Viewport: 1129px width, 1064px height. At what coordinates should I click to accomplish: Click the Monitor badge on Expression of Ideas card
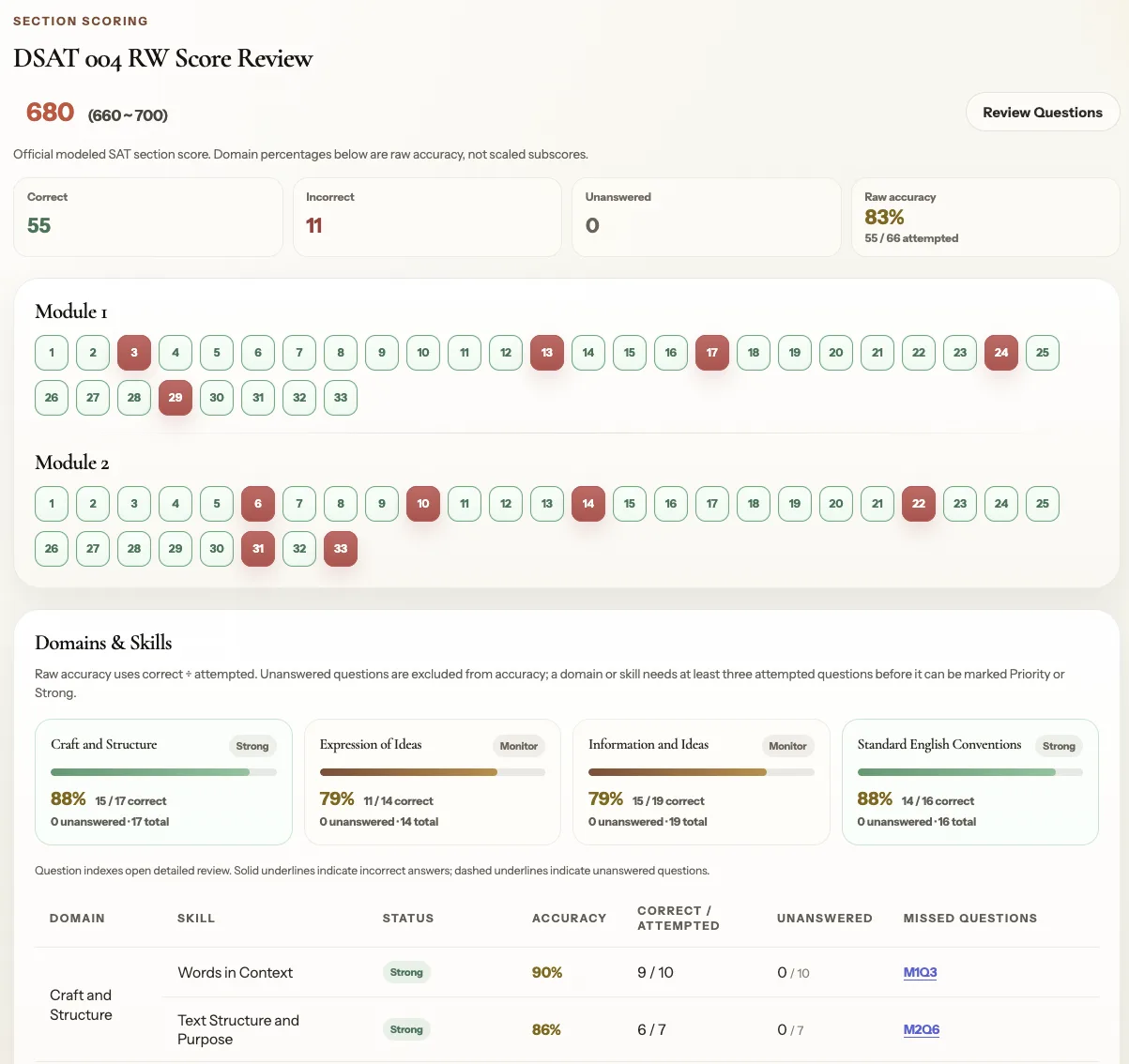tap(519, 746)
